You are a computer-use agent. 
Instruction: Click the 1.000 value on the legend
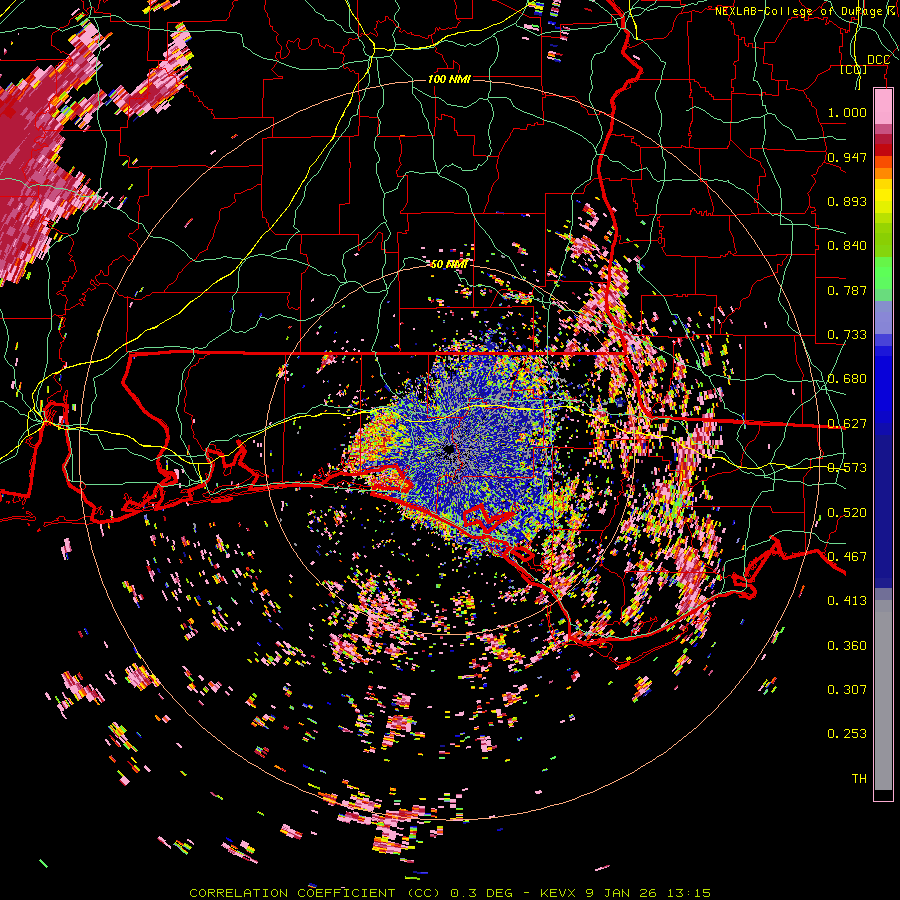(x=847, y=112)
